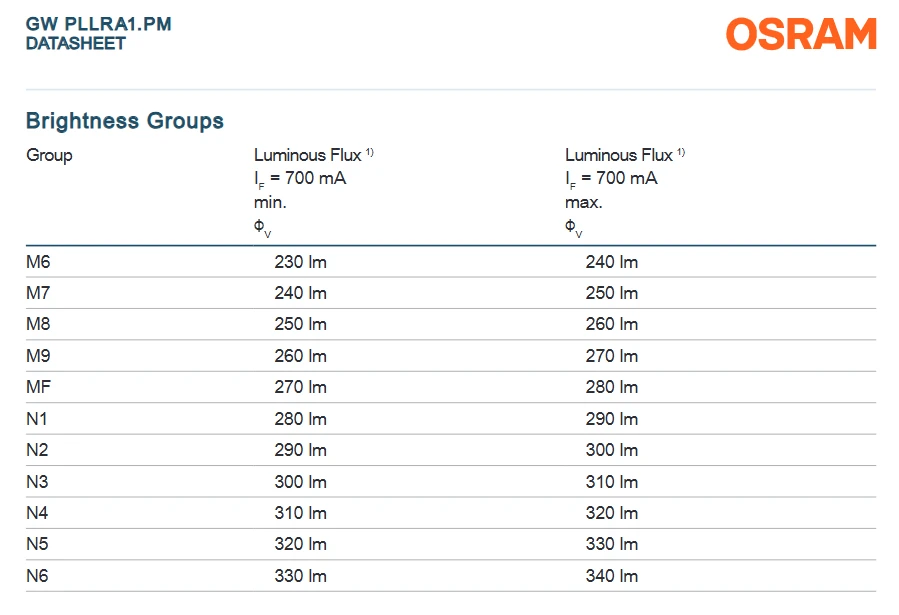Click the N4 maximum value 320 lm
This screenshot has width=899, height=615.
click(x=612, y=513)
